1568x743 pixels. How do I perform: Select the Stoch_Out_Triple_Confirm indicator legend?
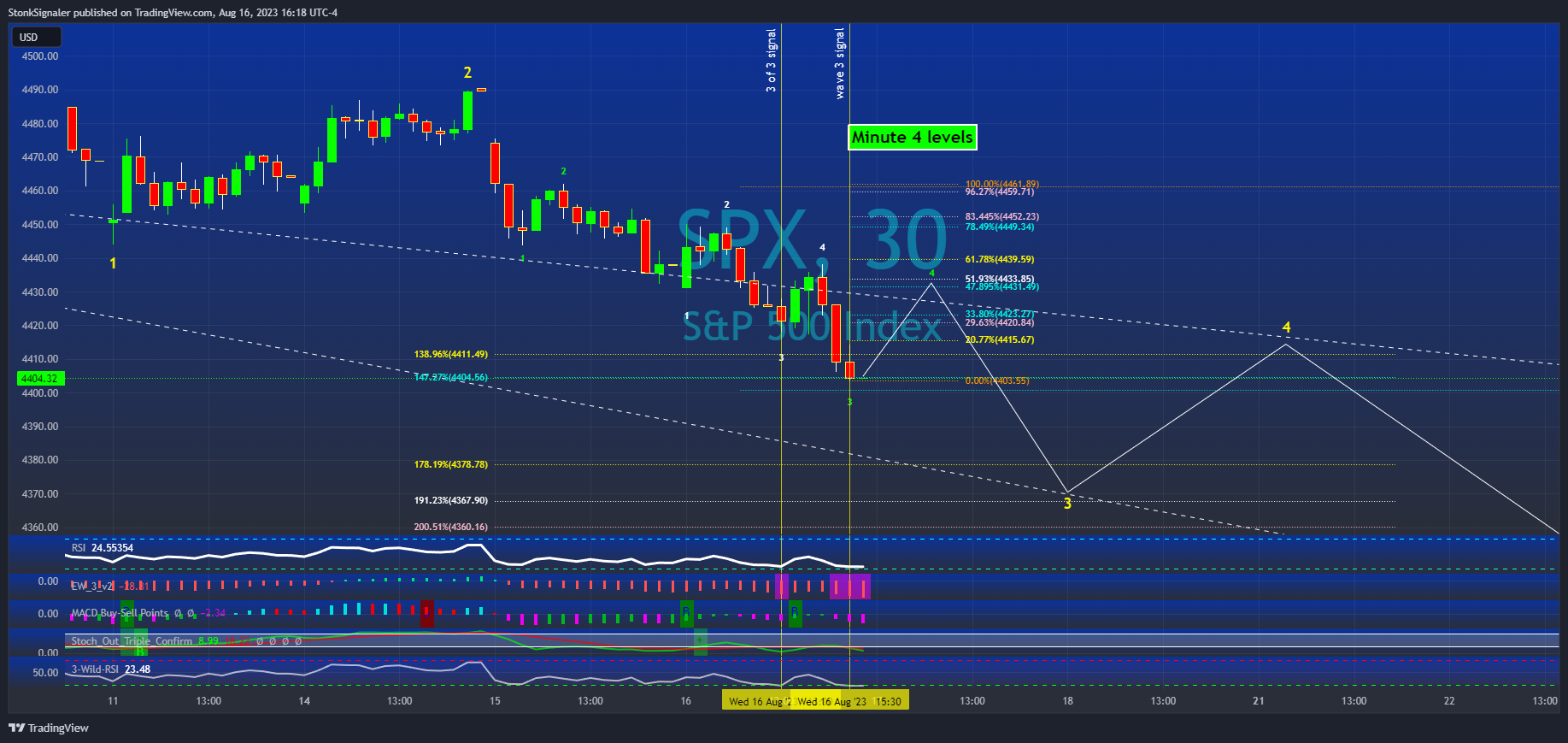(186, 640)
